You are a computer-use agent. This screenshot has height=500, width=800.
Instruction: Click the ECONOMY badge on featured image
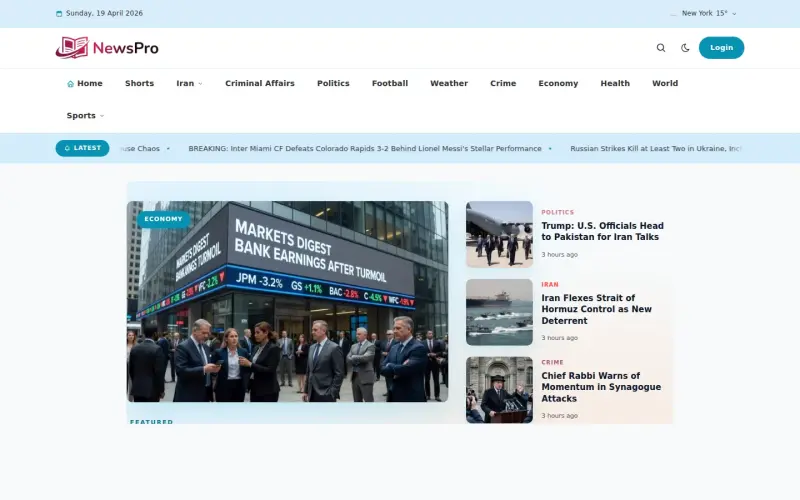click(x=163, y=219)
